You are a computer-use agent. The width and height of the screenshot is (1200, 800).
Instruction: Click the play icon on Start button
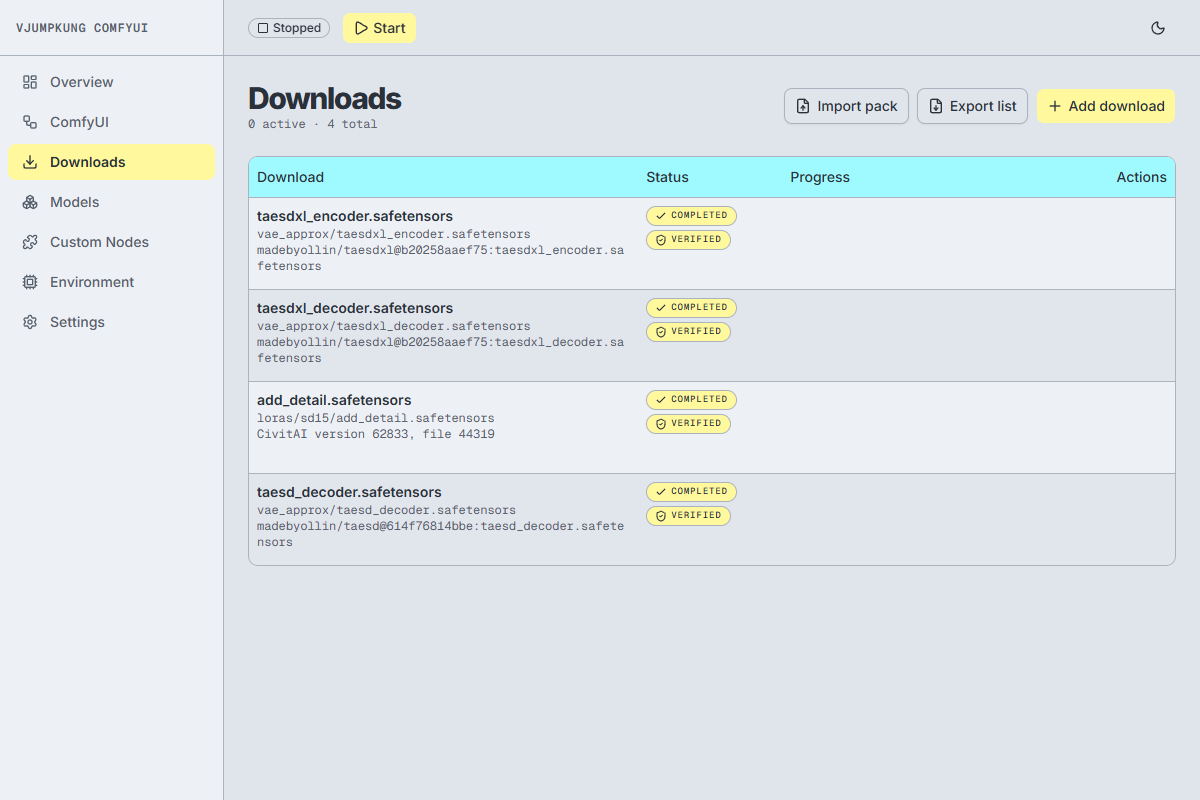(x=361, y=28)
